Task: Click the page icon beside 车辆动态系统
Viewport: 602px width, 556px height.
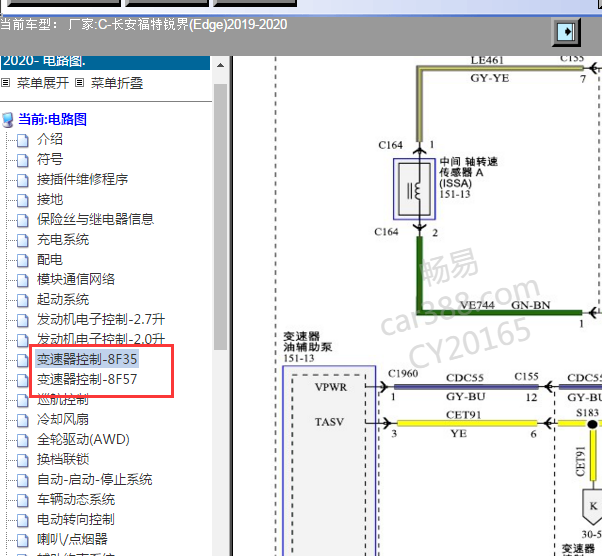Action: click(23, 500)
